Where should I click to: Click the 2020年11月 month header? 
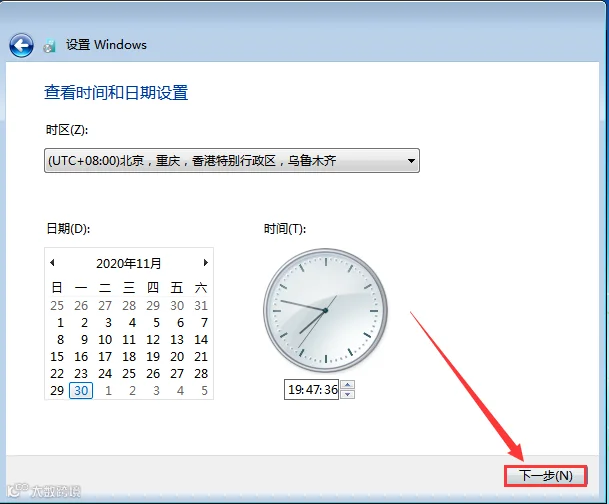point(129,264)
